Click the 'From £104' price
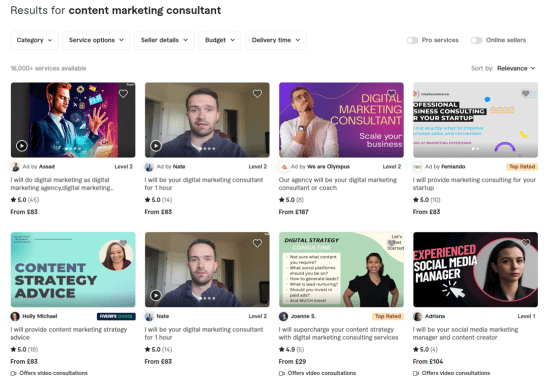The image size is (551, 378). click(x=428, y=361)
